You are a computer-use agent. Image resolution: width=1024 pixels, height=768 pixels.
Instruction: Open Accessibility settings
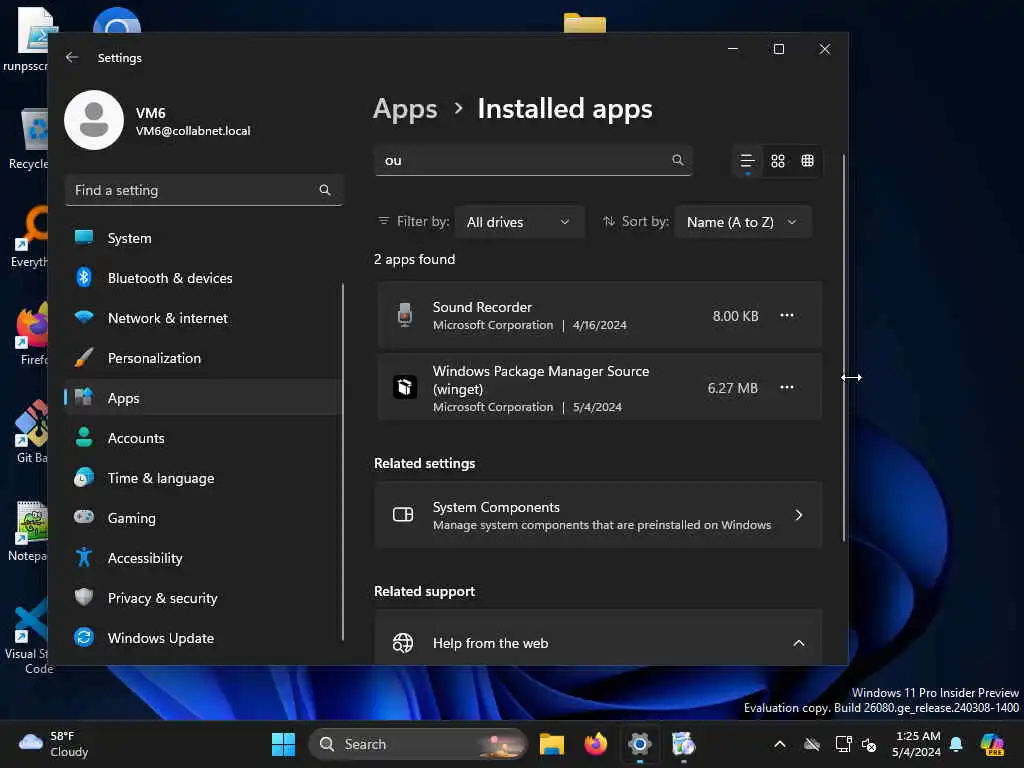(203, 558)
